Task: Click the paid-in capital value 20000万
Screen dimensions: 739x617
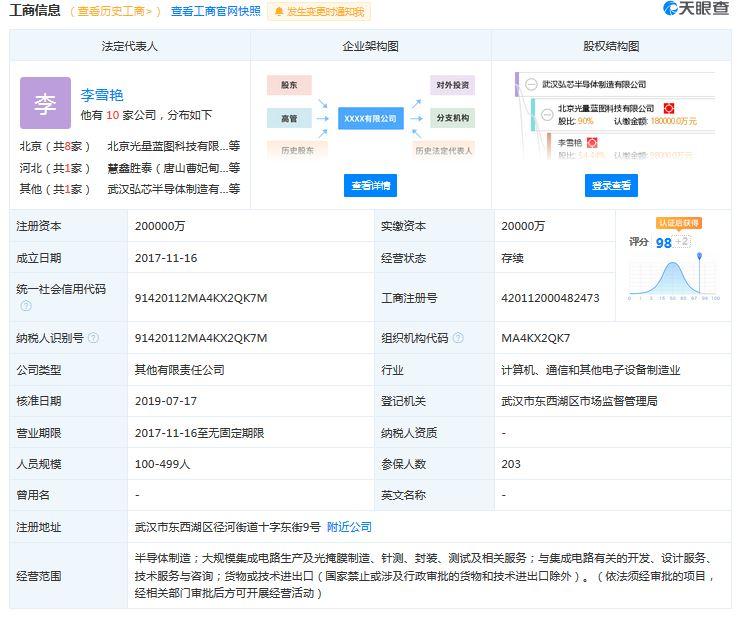Action: pyautogui.click(x=523, y=226)
